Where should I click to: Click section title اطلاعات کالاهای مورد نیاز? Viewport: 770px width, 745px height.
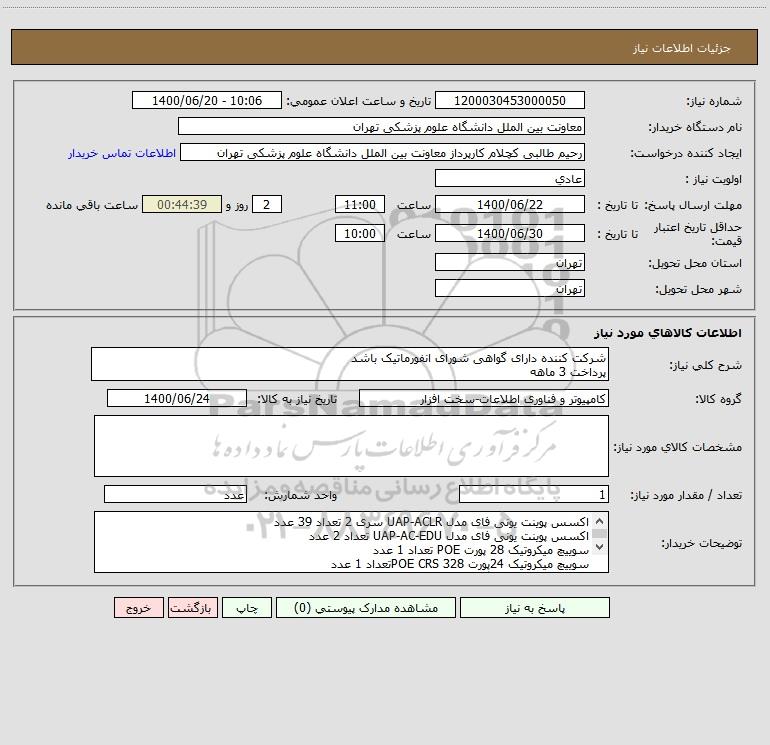click(x=668, y=333)
